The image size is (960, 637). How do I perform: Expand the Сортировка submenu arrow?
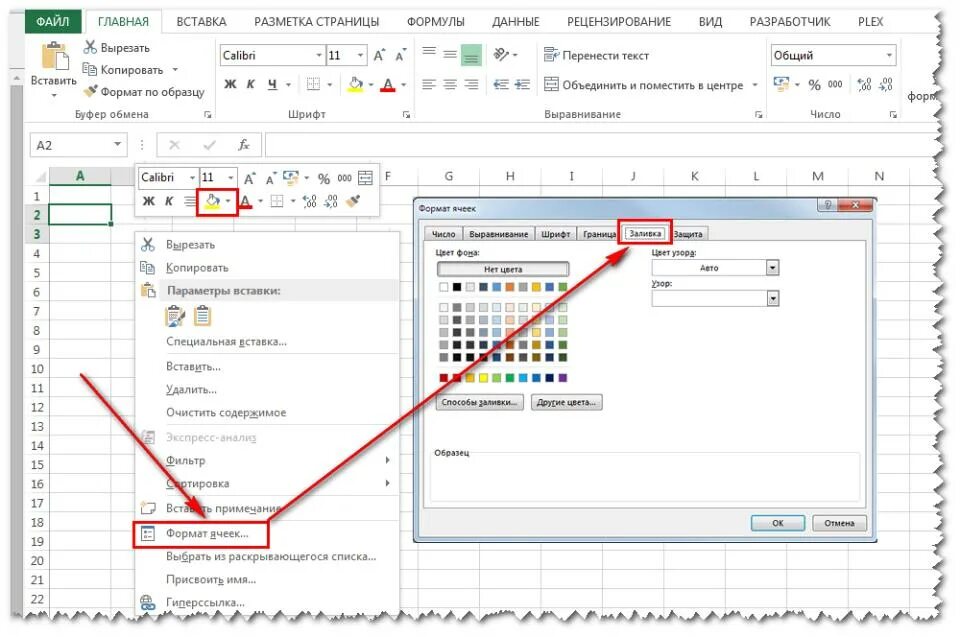[388, 483]
